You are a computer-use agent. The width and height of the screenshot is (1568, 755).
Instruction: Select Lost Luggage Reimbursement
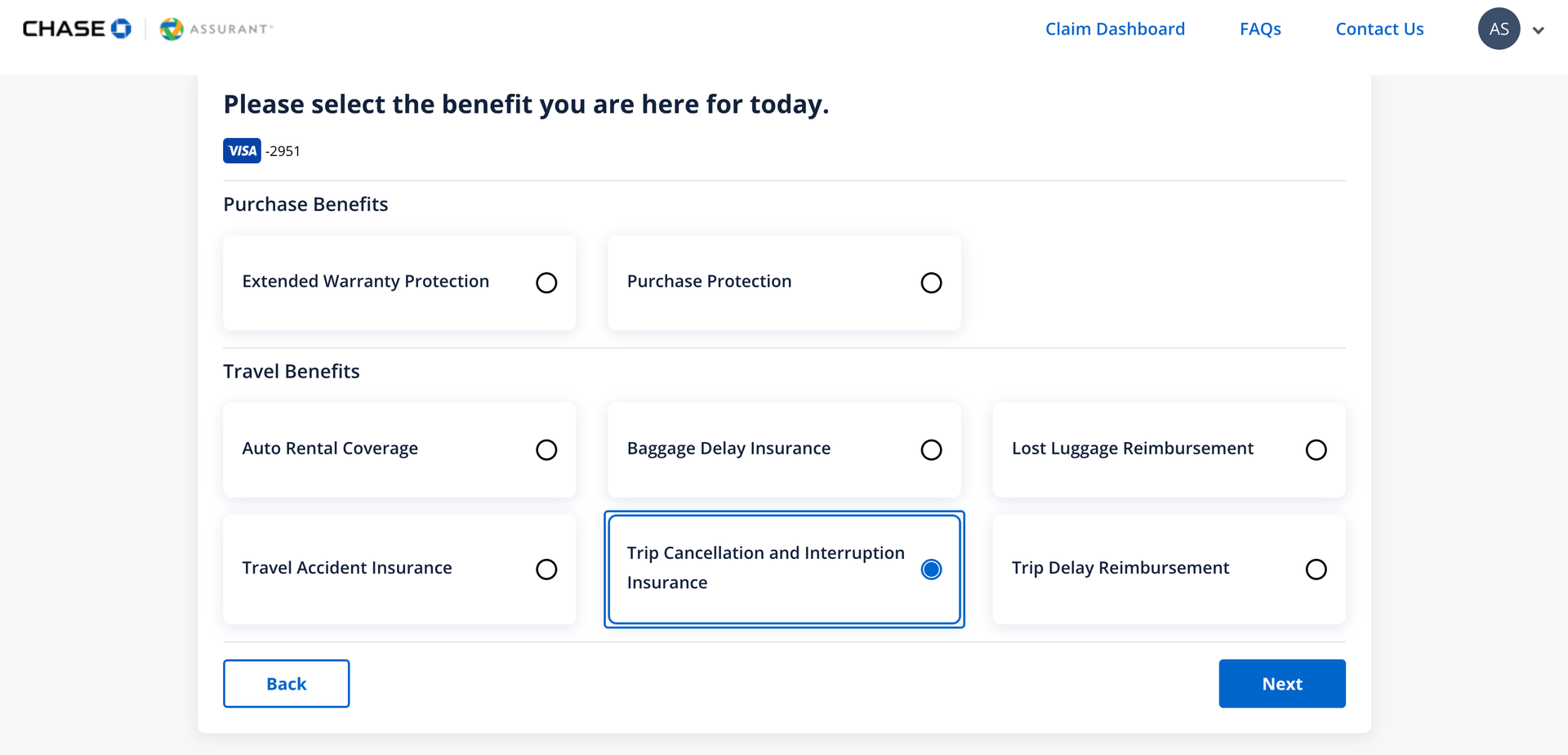point(1316,449)
